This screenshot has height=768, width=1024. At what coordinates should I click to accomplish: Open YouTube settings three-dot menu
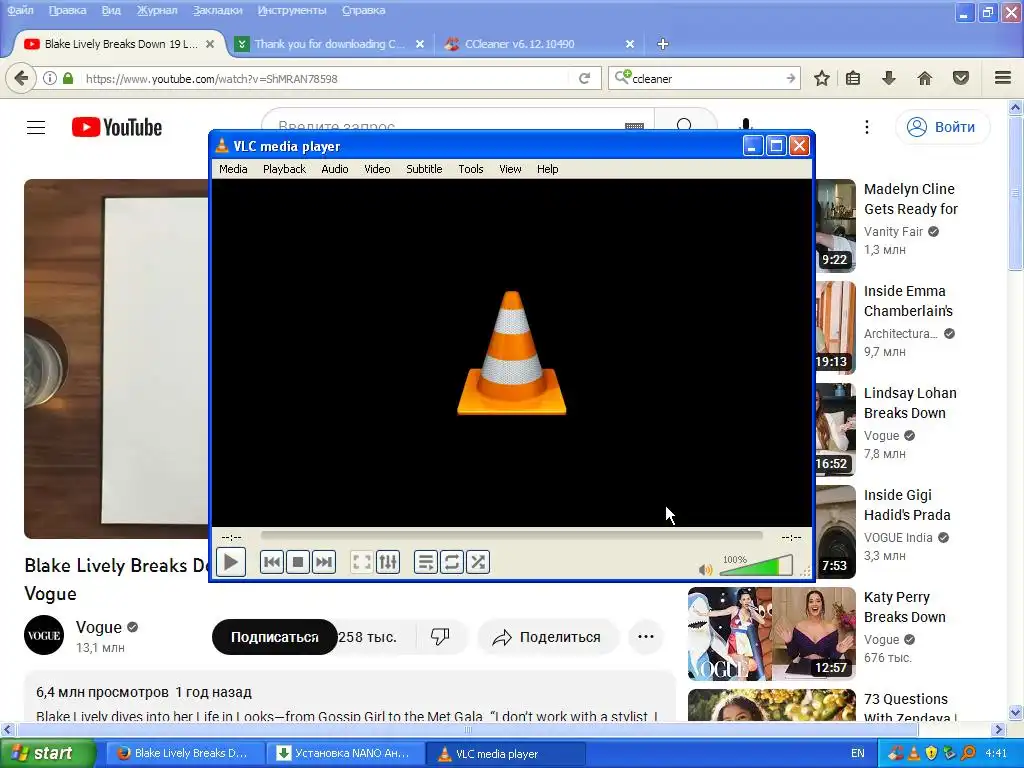[867, 127]
